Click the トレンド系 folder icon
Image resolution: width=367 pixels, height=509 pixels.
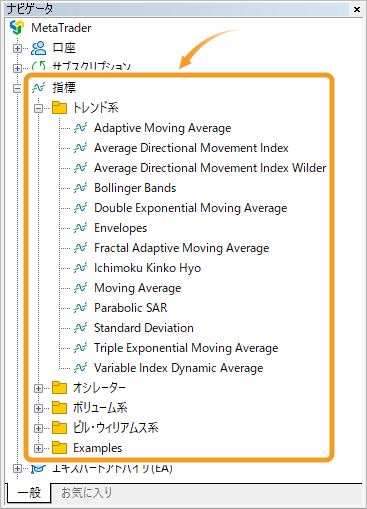click(59, 108)
